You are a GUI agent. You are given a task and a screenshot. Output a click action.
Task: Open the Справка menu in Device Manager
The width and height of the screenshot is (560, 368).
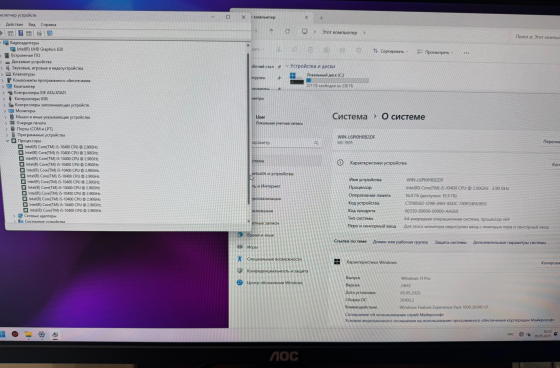tap(49, 25)
